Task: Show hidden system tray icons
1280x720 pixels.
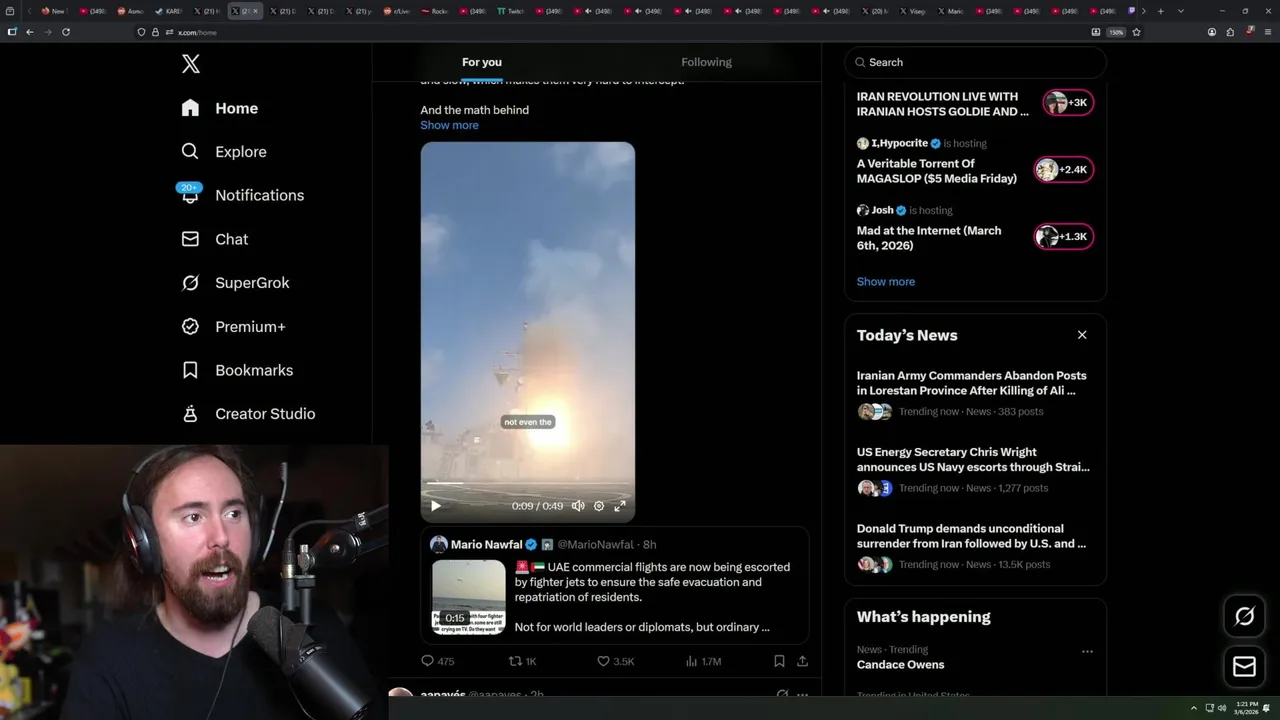Action: [1193, 708]
